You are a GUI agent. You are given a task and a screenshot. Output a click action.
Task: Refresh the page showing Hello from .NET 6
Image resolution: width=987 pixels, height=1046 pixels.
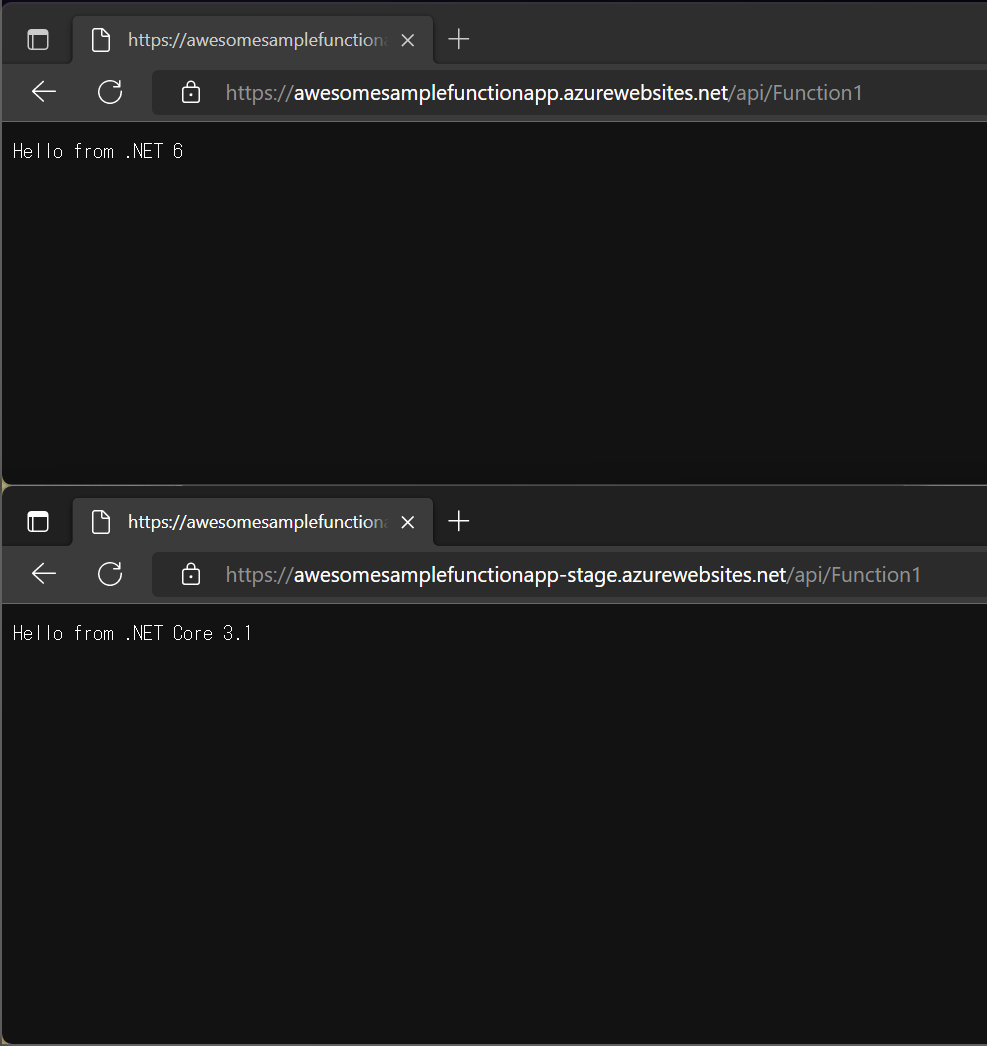(x=110, y=93)
